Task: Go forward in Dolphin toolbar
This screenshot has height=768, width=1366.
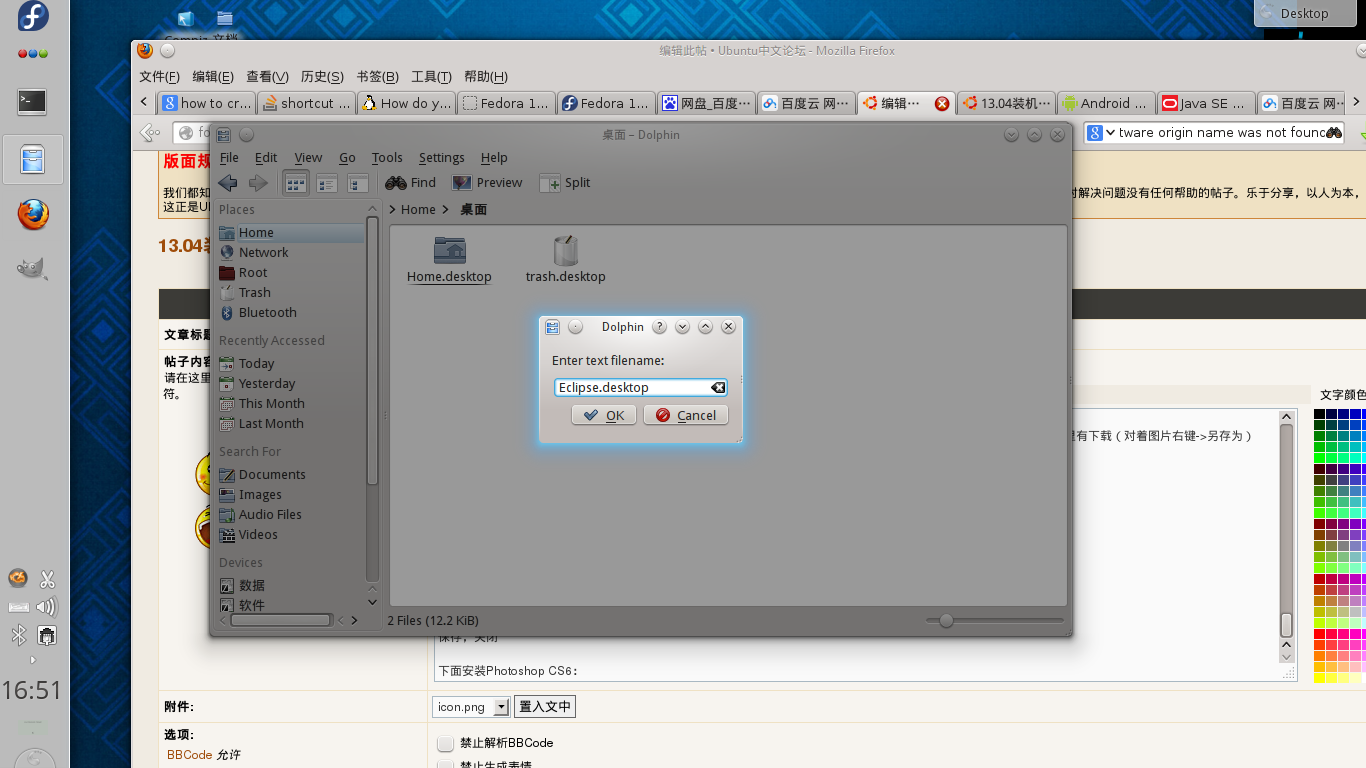Action: [x=258, y=183]
